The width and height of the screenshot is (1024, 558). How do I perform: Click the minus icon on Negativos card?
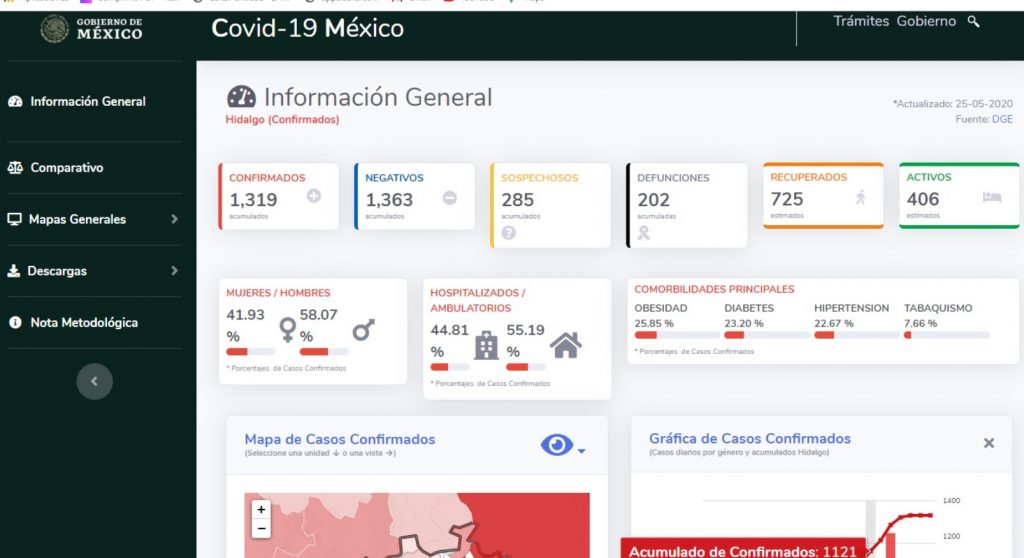(x=449, y=197)
